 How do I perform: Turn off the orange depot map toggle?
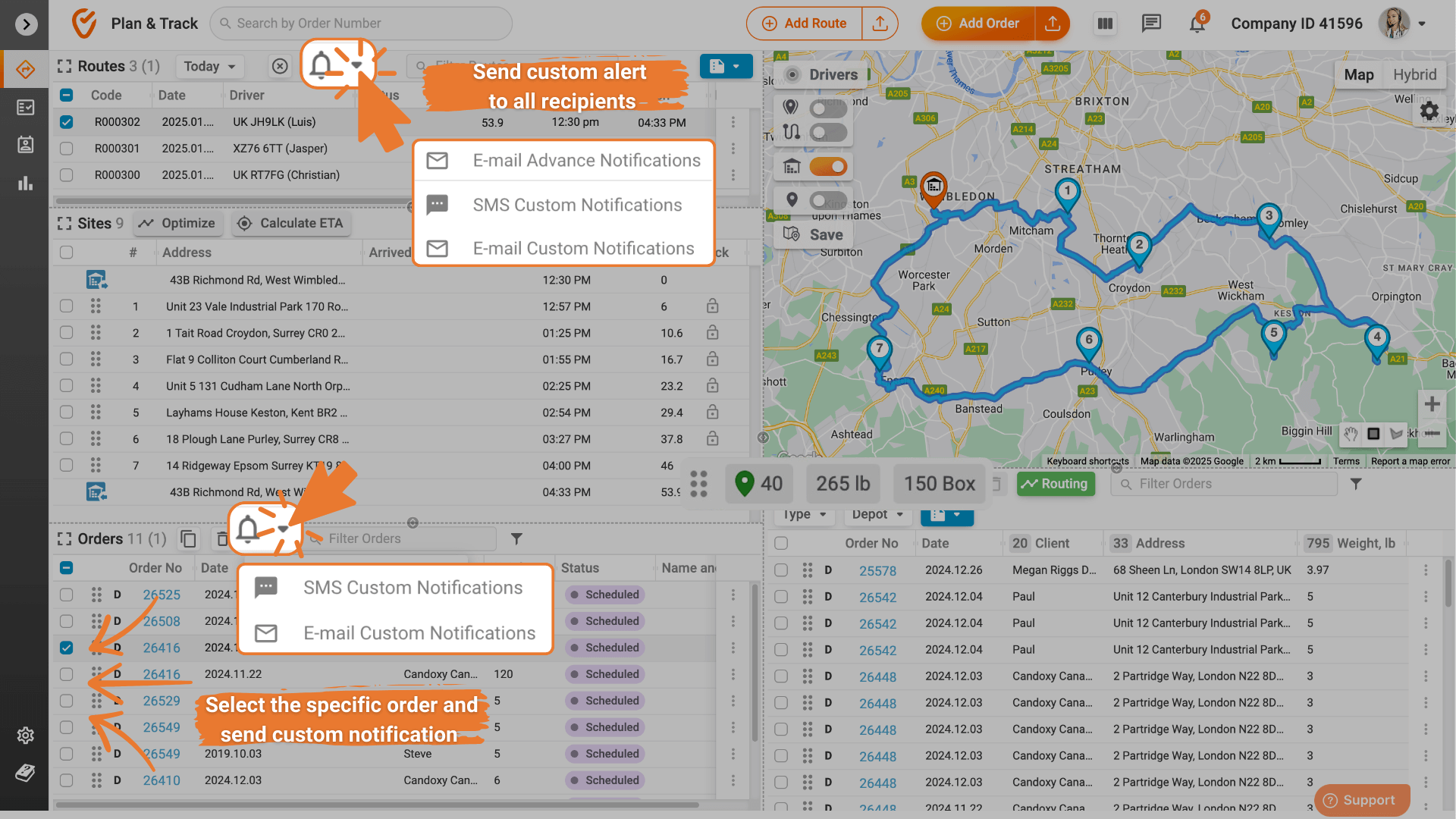click(828, 166)
